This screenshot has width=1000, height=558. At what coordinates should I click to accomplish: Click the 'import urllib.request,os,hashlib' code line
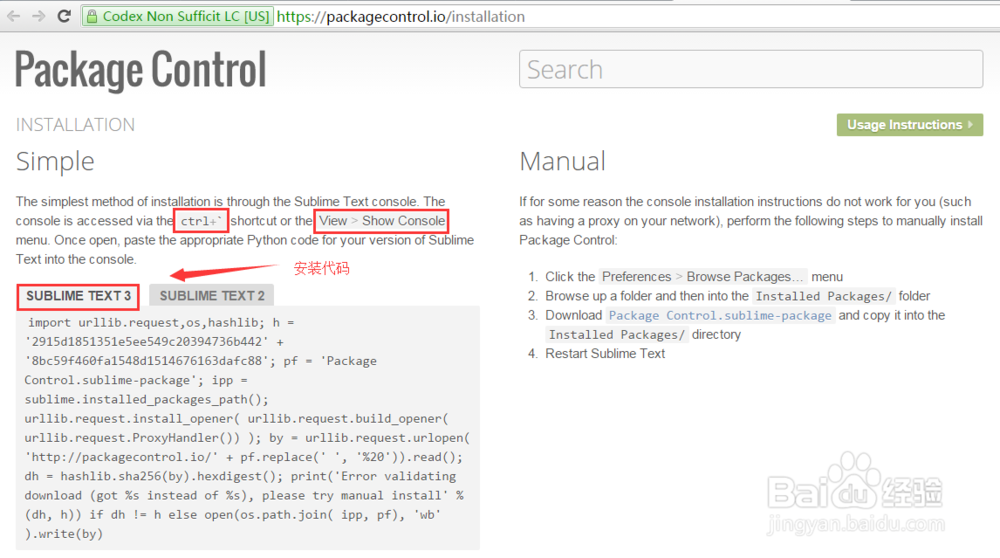tap(161, 323)
